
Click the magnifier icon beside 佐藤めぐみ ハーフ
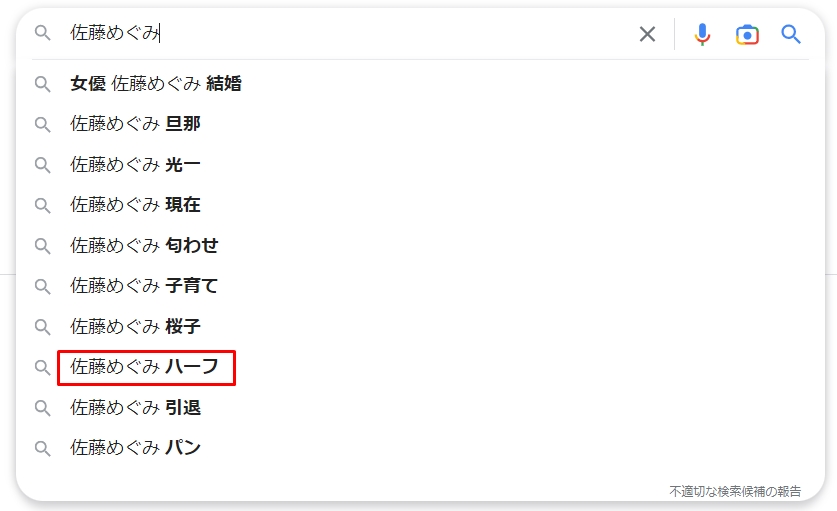pyautogui.click(x=43, y=367)
